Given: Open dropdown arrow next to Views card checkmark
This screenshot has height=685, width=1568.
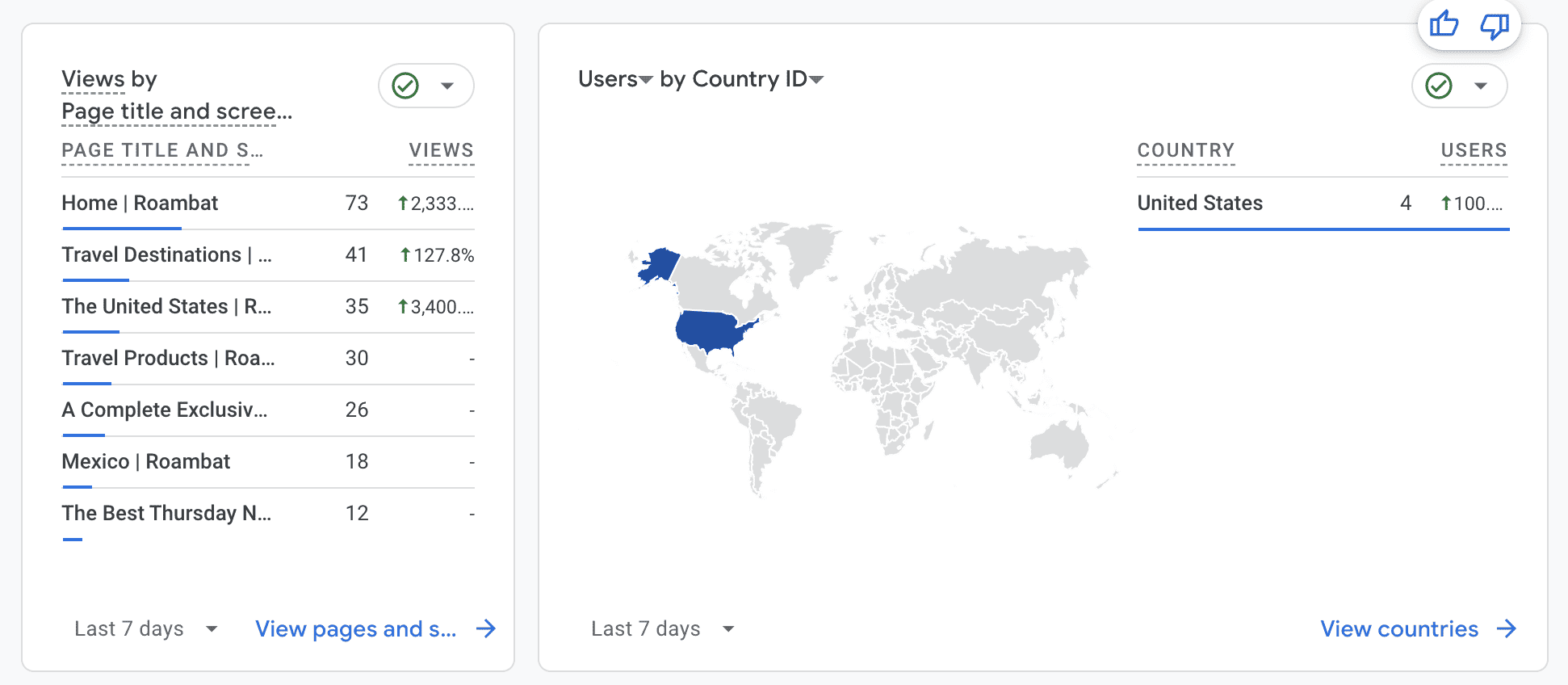Looking at the screenshot, I should (x=447, y=86).
